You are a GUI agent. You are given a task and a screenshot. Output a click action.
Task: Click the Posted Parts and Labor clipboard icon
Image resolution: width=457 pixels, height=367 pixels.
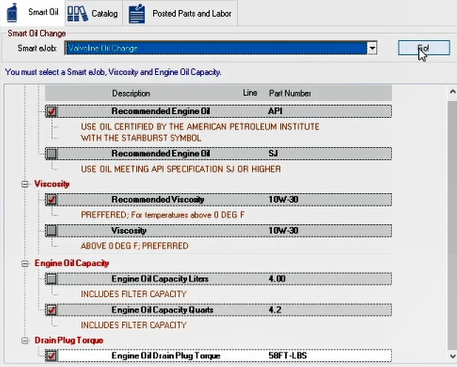point(137,13)
